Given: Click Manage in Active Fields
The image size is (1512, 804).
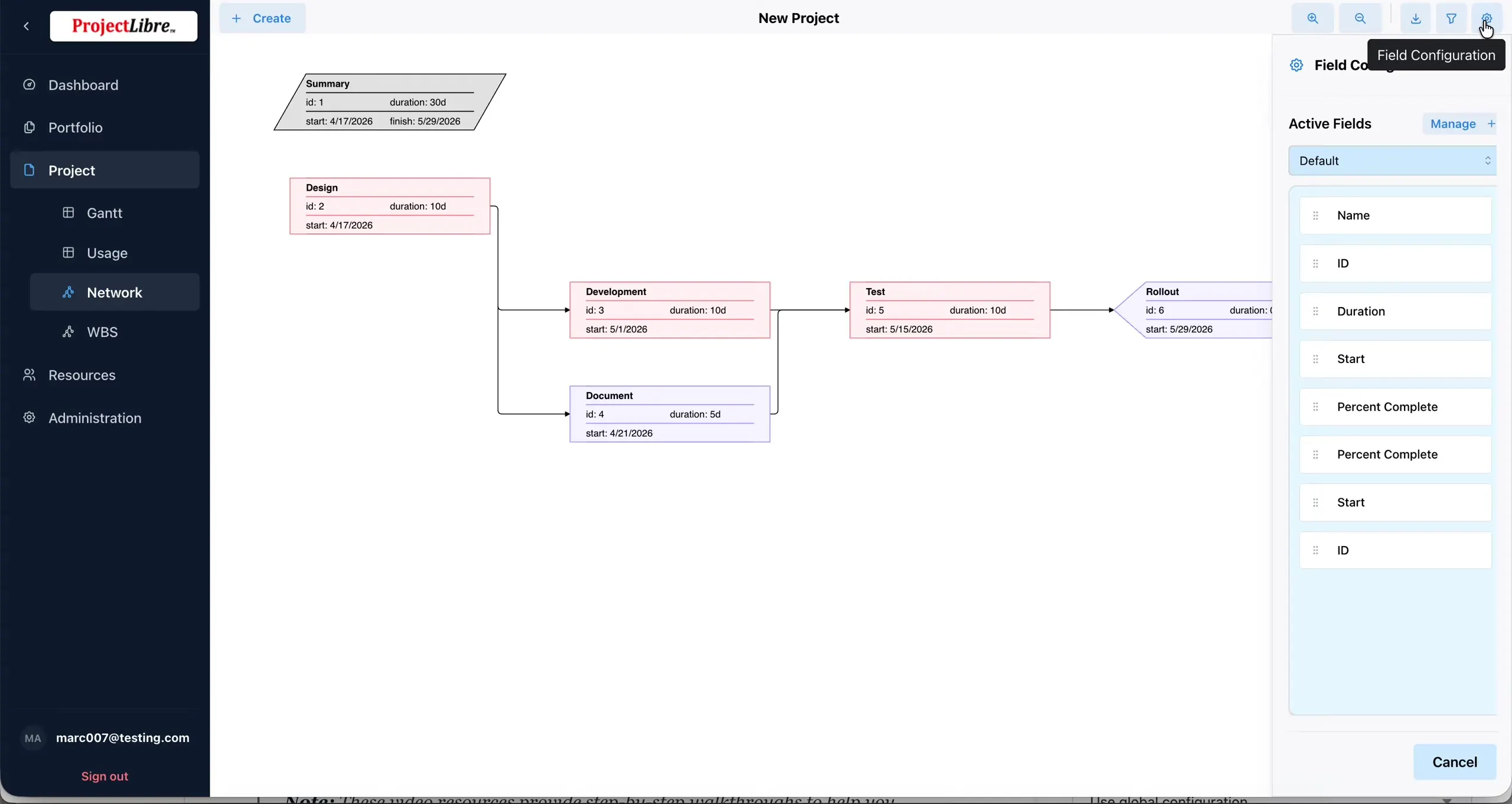Looking at the screenshot, I should coord(1453,124).
